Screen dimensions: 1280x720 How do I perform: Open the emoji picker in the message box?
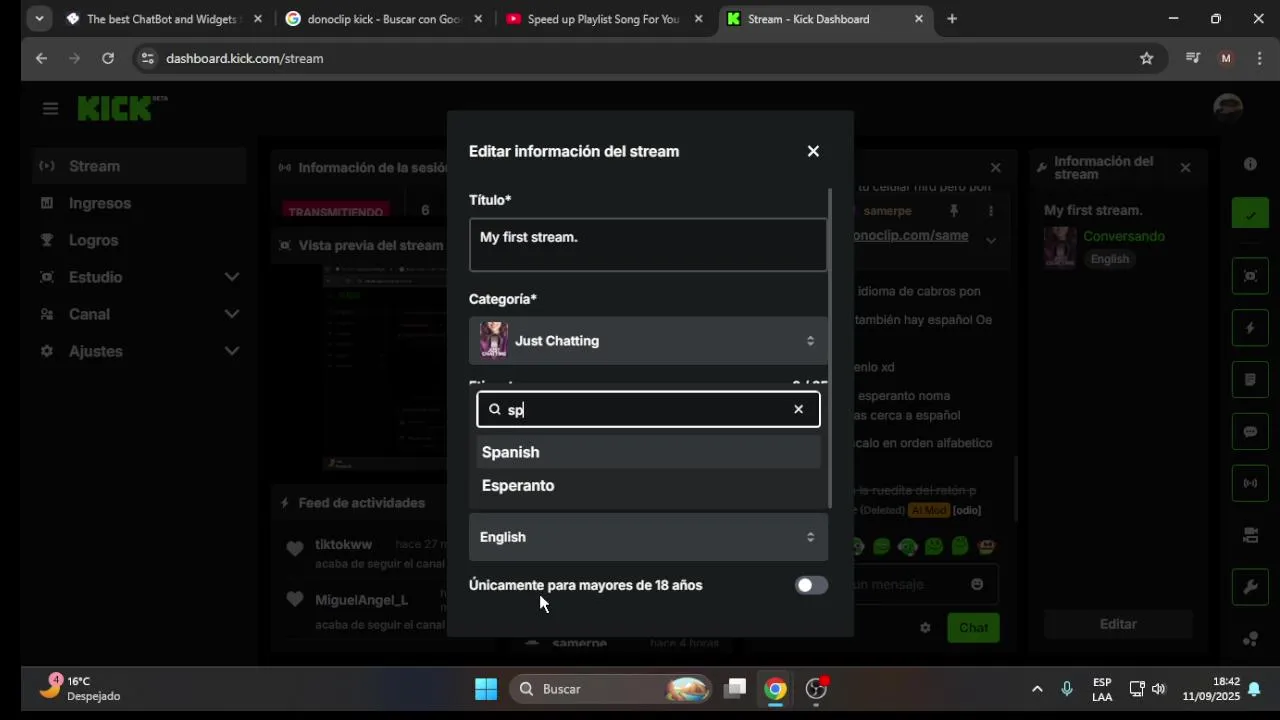(977, 584)
